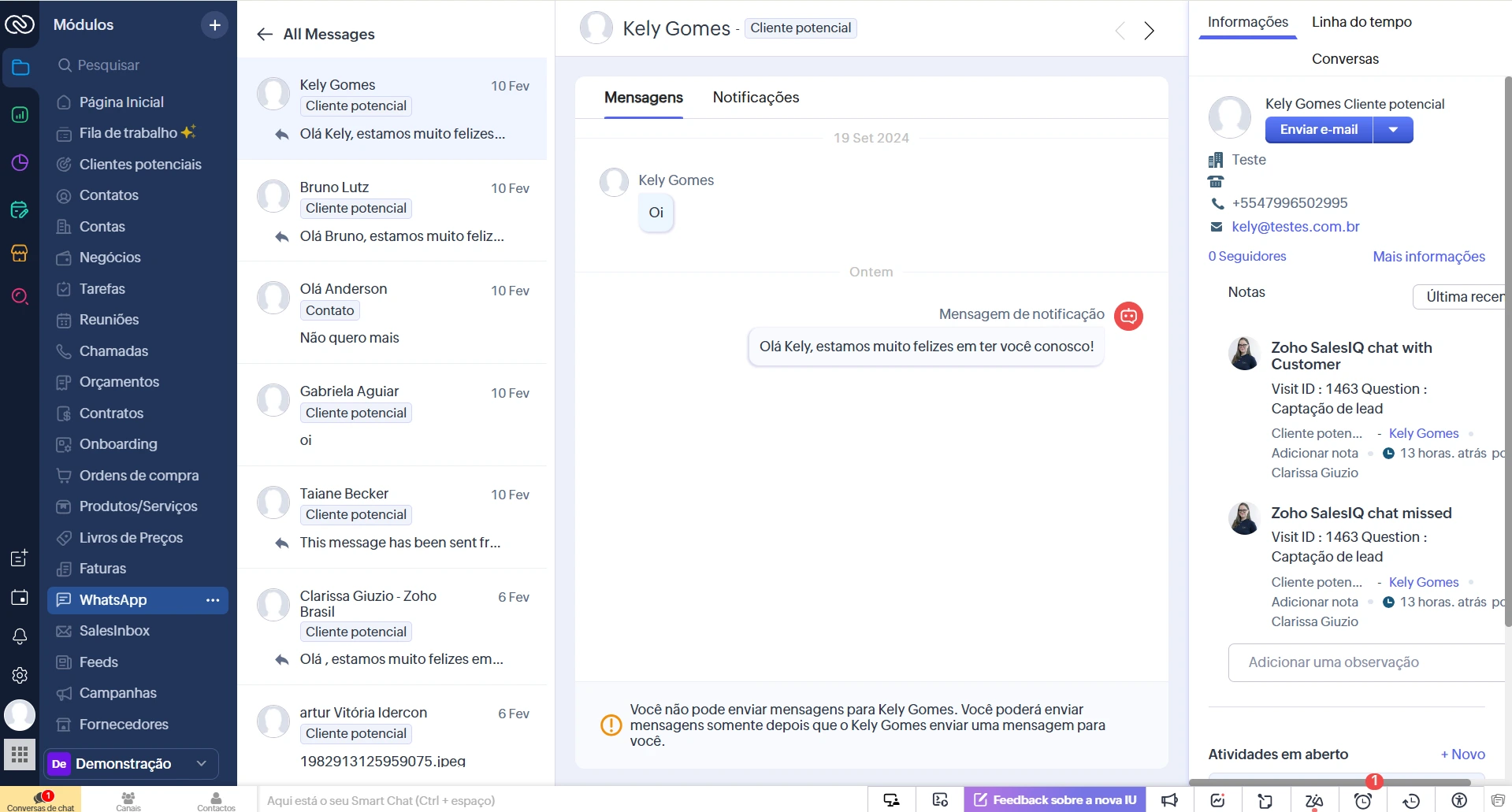Click the right panel horizontal scrollbar

tap(1331, 782)
